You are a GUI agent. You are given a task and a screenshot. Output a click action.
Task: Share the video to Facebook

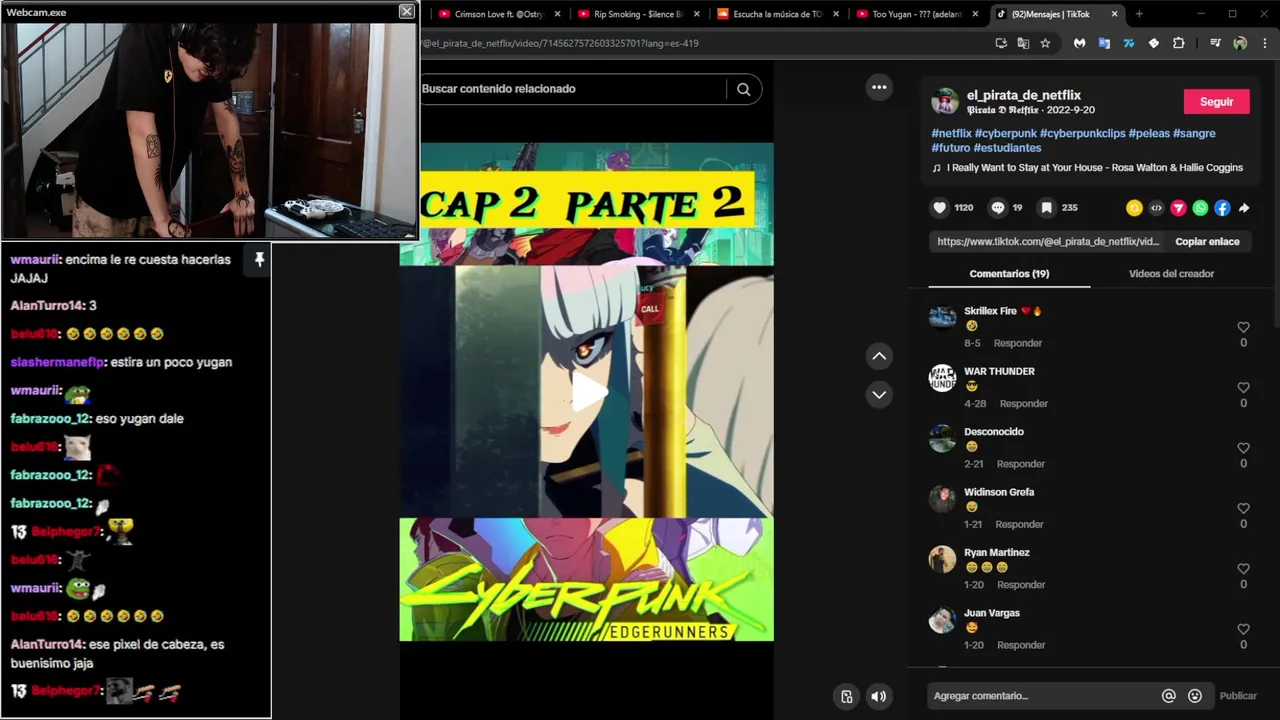point(1222,208)
